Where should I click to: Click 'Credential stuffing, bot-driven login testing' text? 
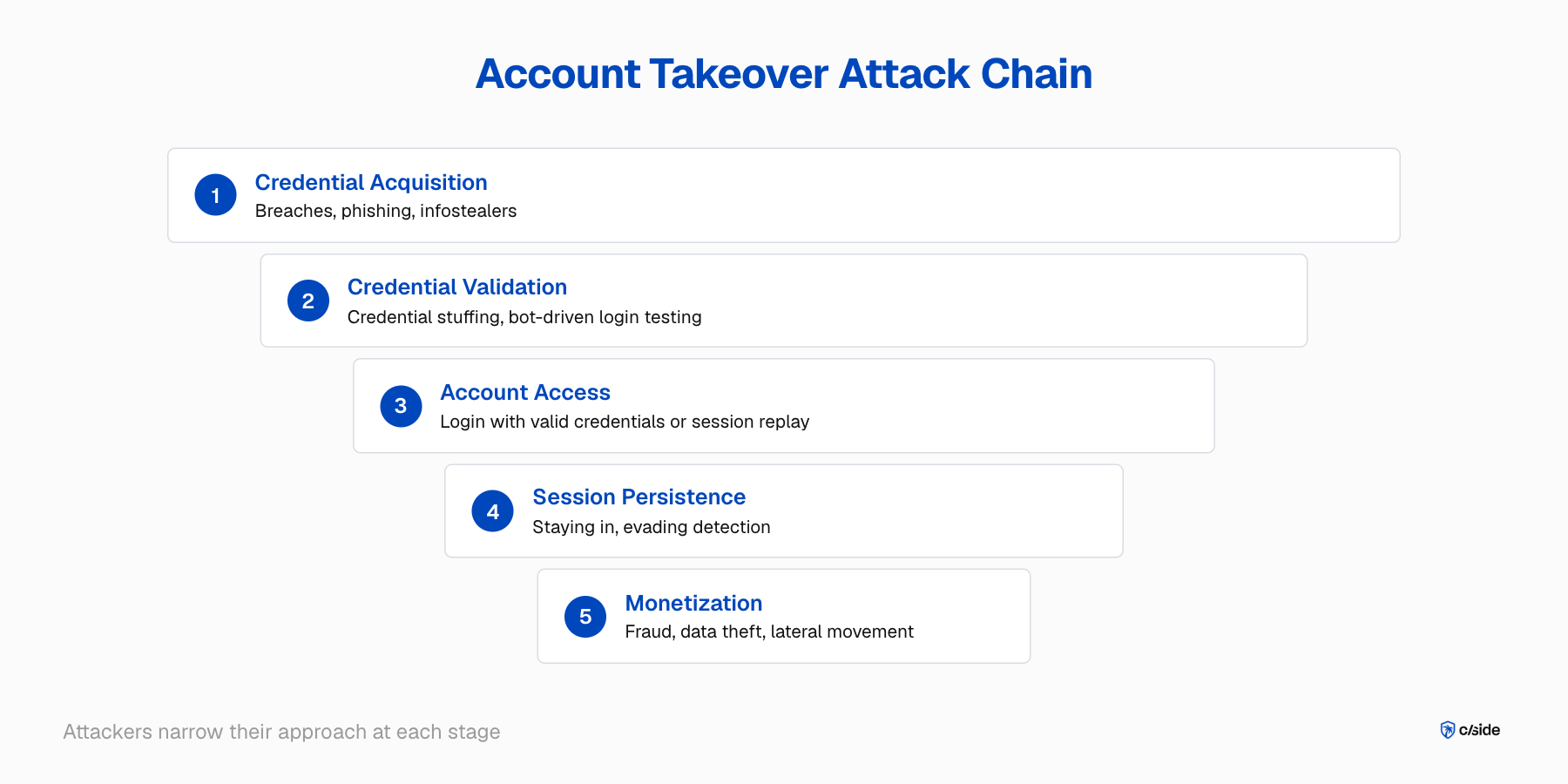click(524, 317)
